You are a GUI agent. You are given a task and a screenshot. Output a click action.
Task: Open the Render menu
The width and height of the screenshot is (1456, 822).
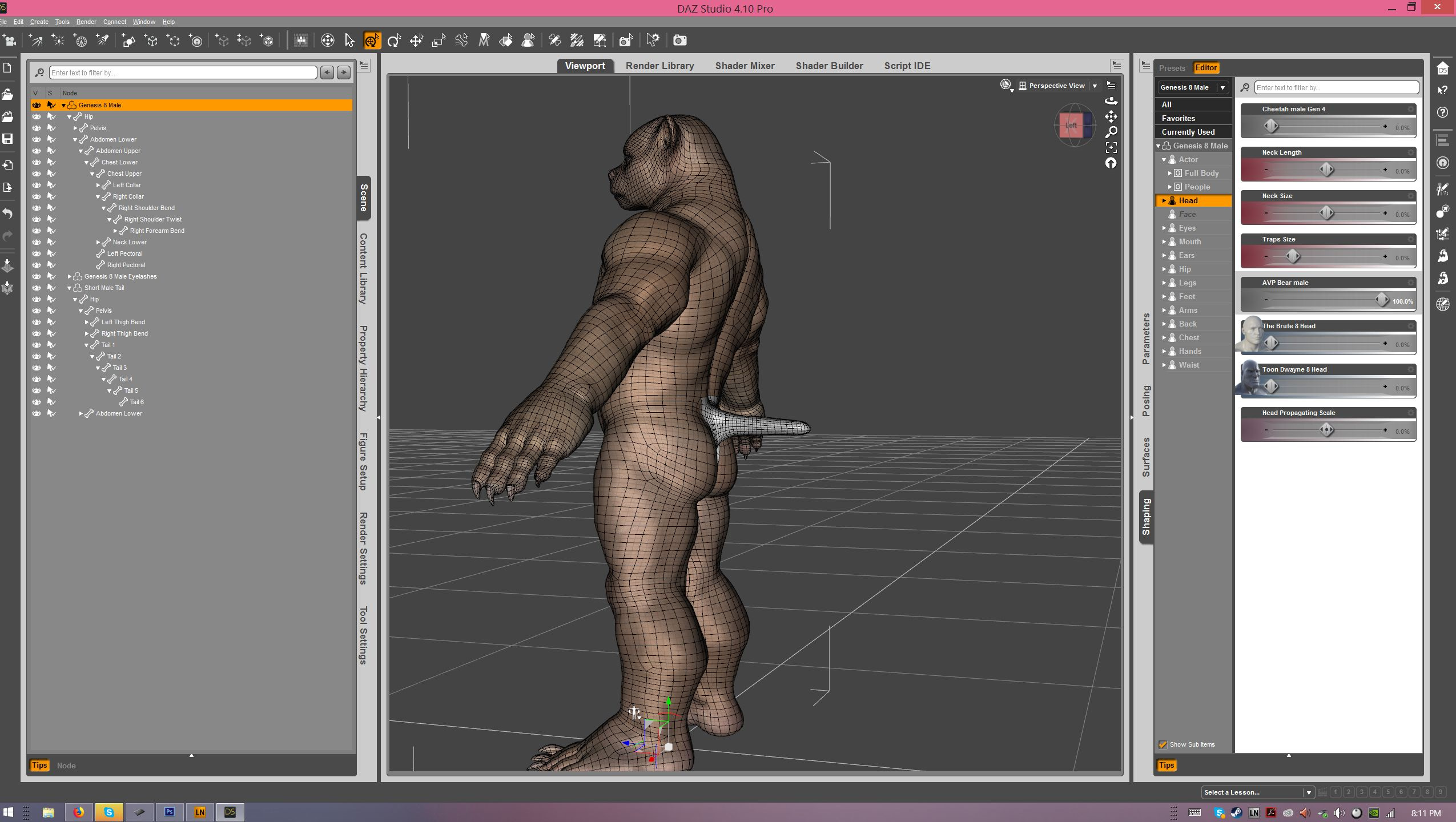pos(86,22)
